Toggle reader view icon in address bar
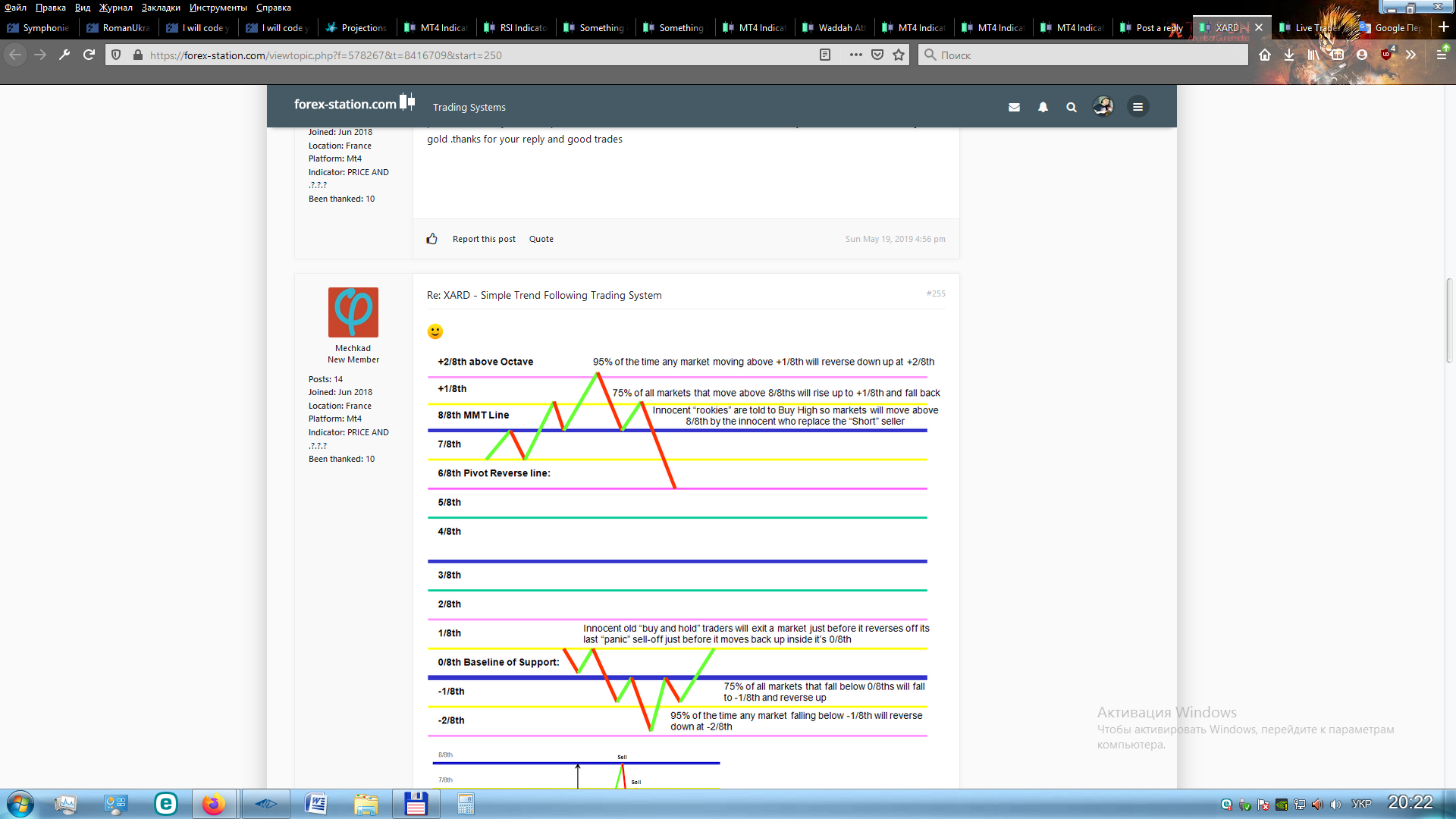 pos(825,55)
